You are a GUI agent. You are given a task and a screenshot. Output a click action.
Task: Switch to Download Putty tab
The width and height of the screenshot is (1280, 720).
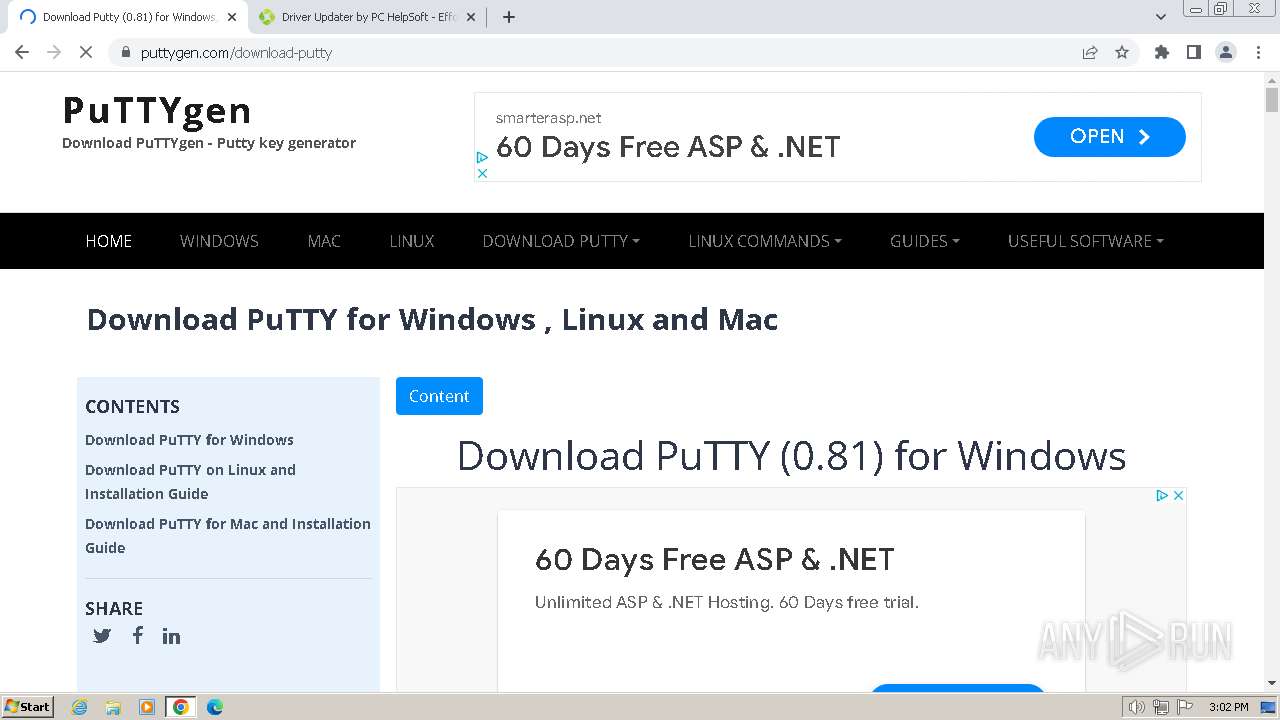pos(128,17)
